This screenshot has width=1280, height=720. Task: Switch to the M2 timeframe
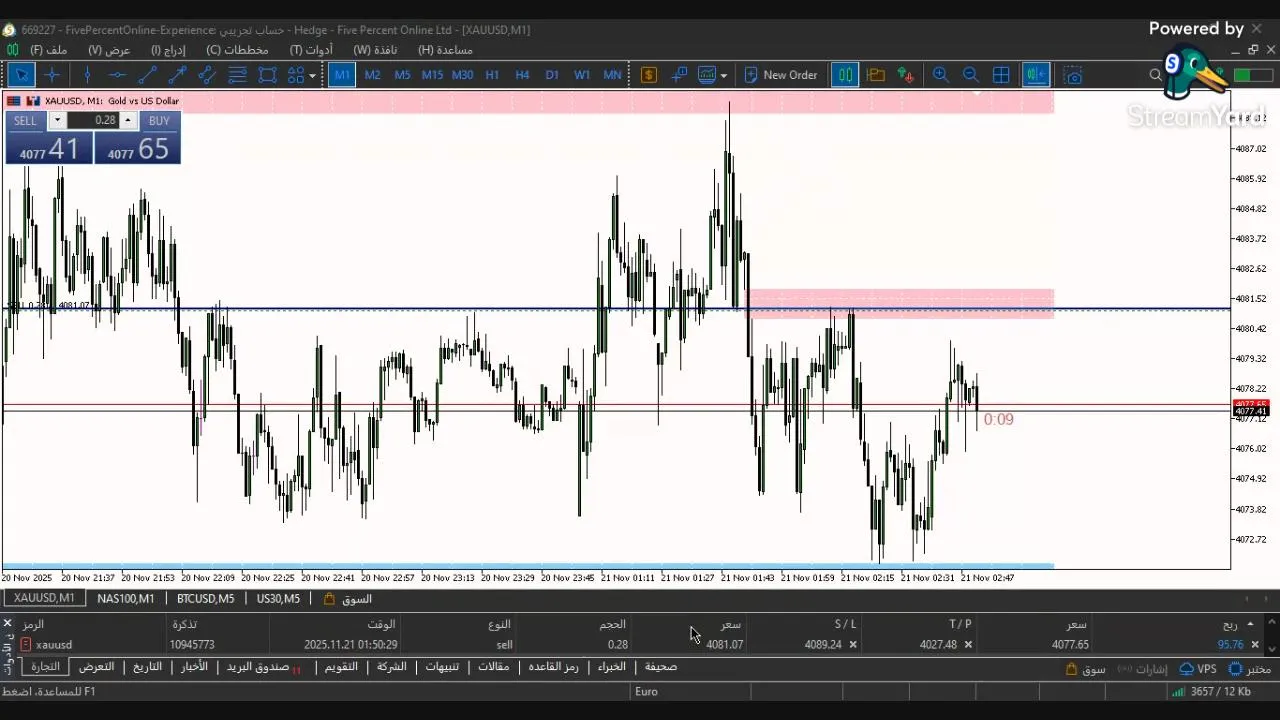tap(372, 75)
